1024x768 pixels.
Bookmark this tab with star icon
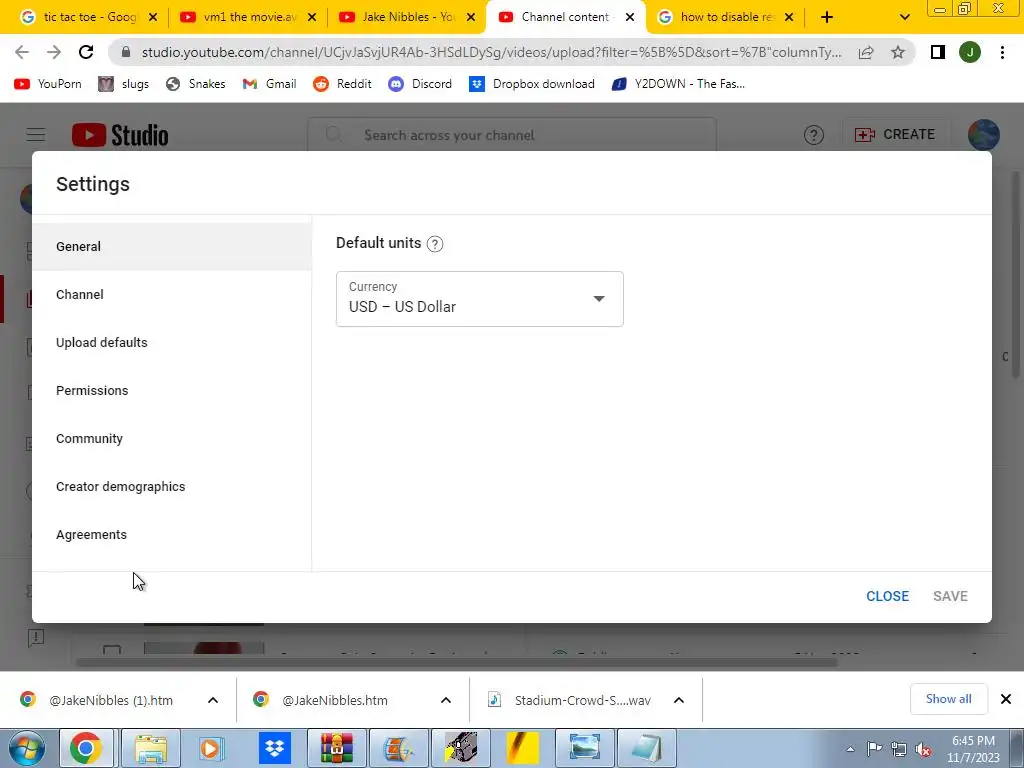click(898, 52)
